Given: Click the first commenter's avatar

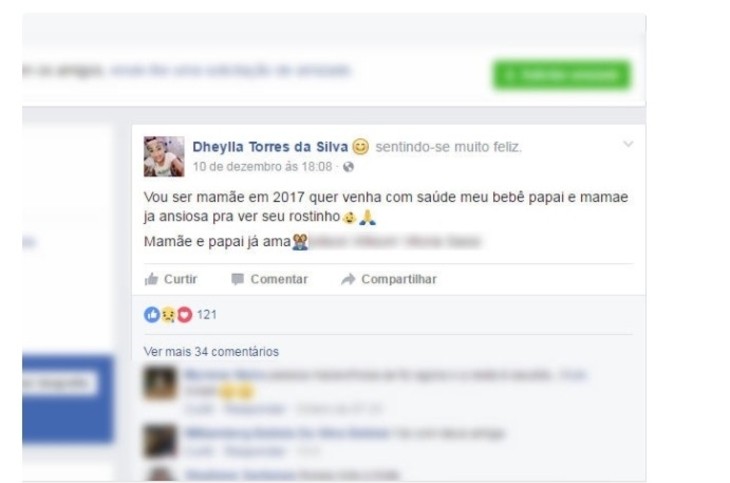Looking at the screenshot, I should click(x=160, y=383).
